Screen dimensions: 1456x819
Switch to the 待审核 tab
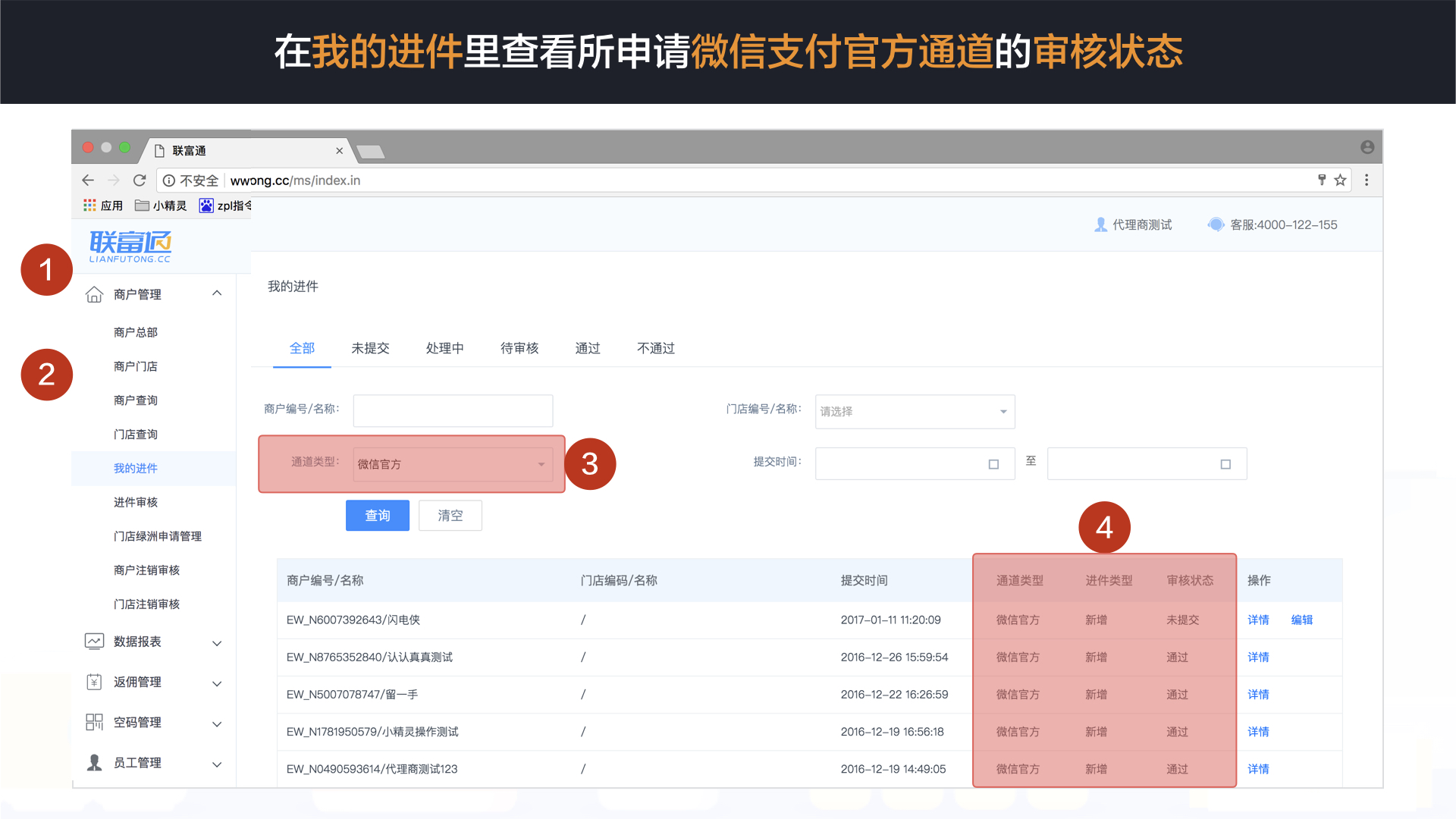pyautogui.click(x=519, y=348)
